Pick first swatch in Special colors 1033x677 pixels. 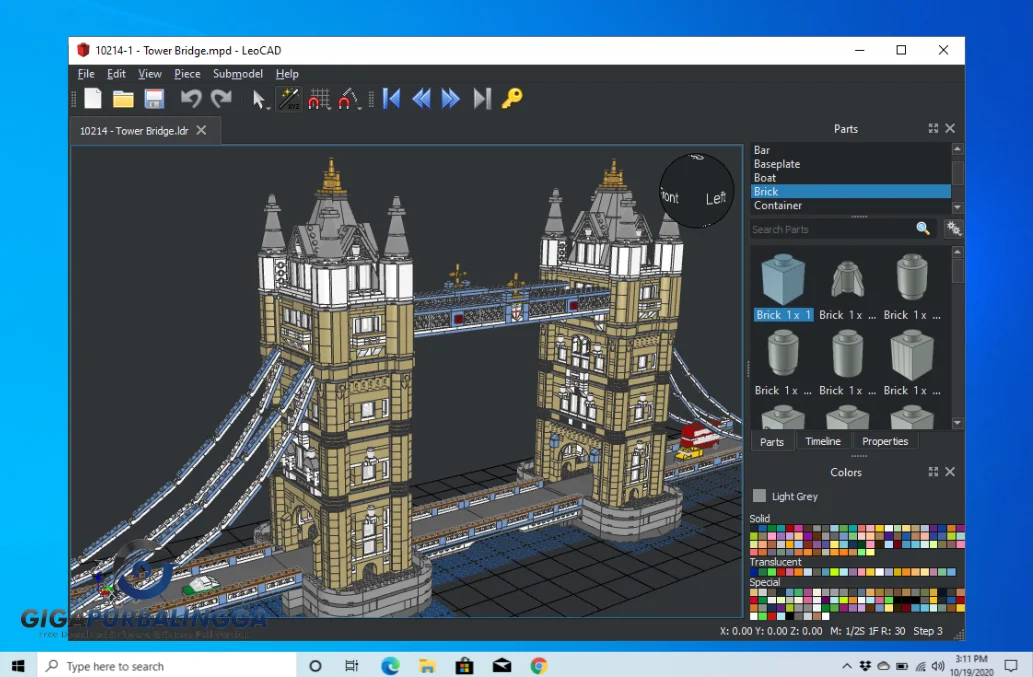coord(754,593)
